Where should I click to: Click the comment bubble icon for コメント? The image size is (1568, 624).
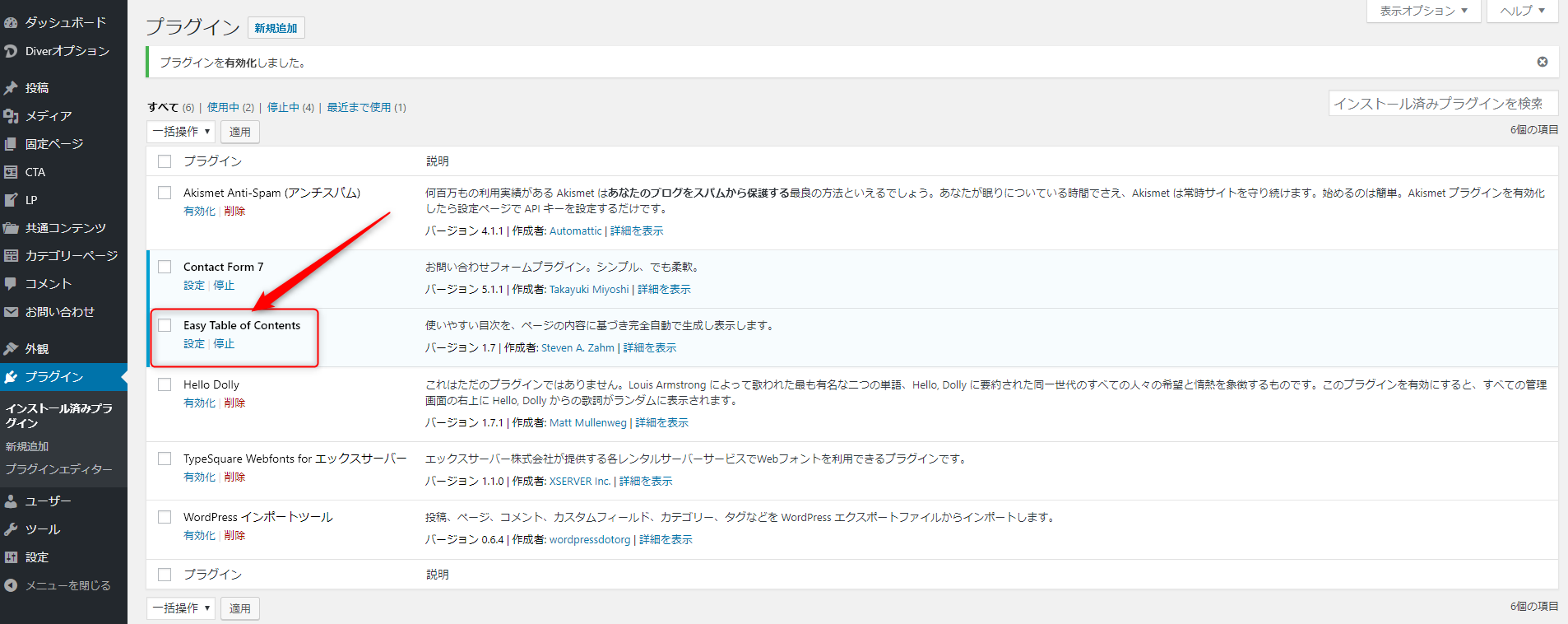pyautogui.click(x=11, y=284)
